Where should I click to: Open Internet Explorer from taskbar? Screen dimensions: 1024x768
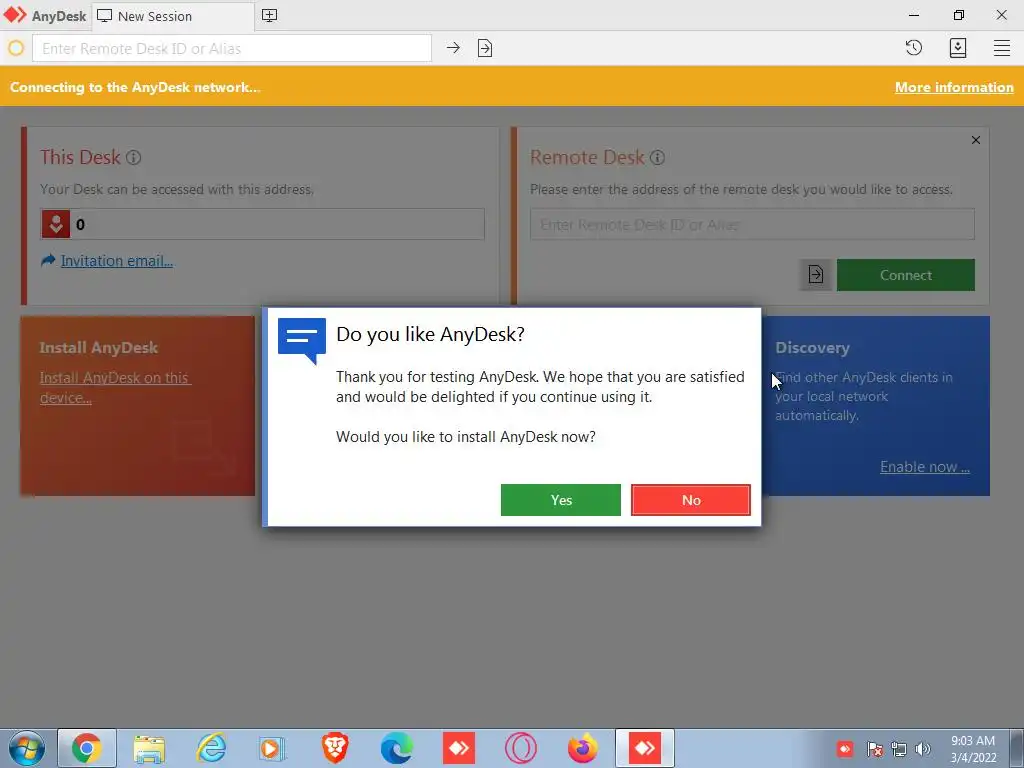(x=211, y=748)
